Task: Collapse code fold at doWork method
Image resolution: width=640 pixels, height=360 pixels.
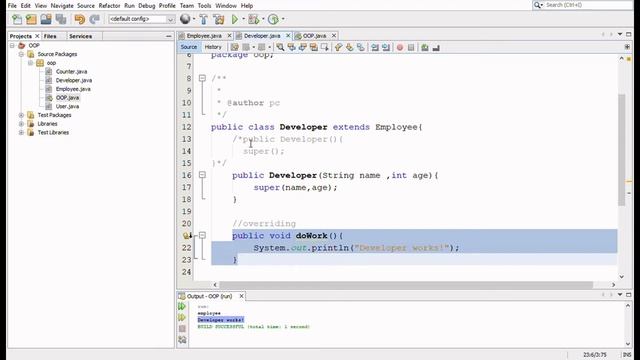Action: tap(202, 236)
